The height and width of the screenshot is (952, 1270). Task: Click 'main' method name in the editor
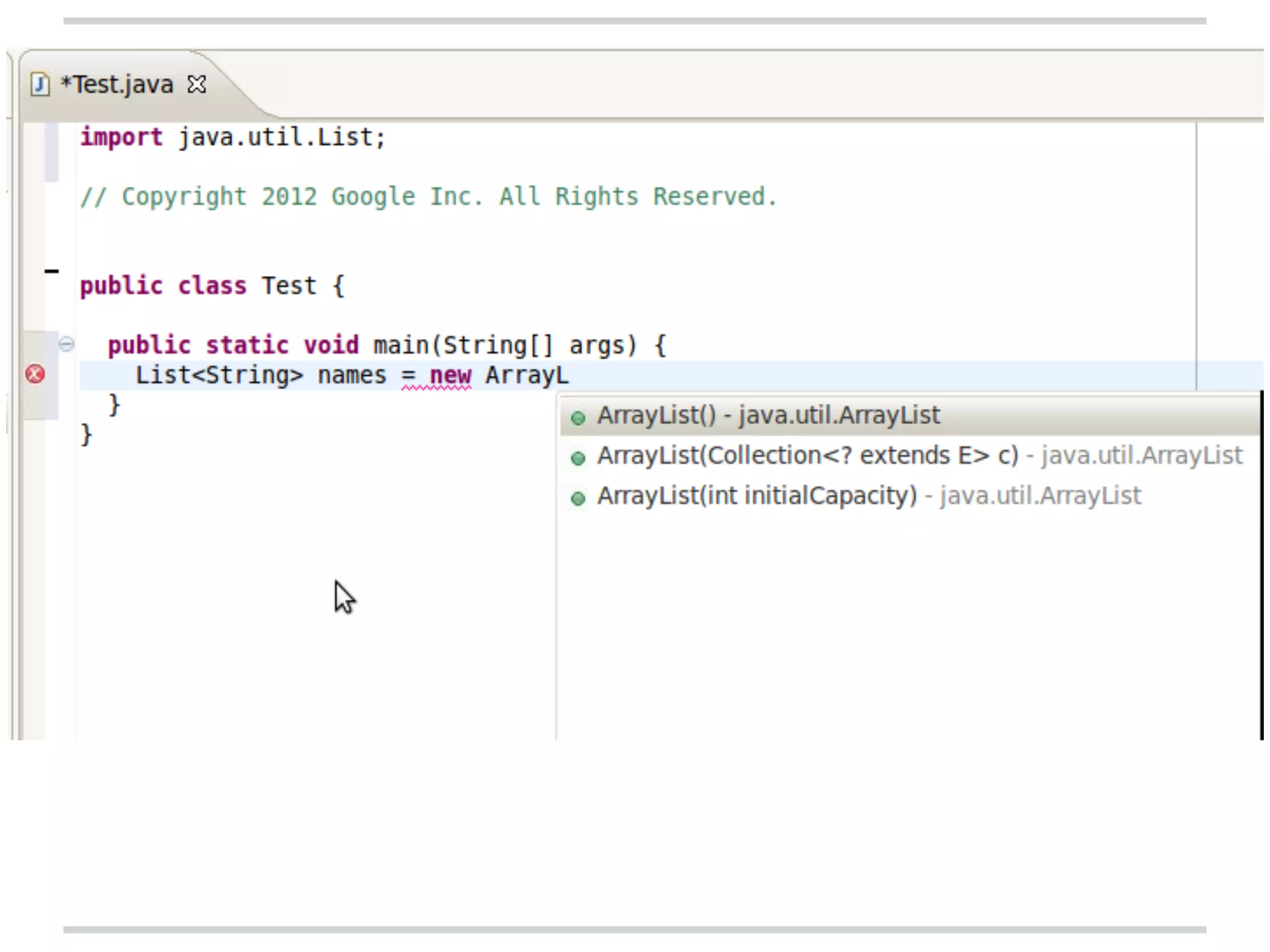click(x=401, y=345)
